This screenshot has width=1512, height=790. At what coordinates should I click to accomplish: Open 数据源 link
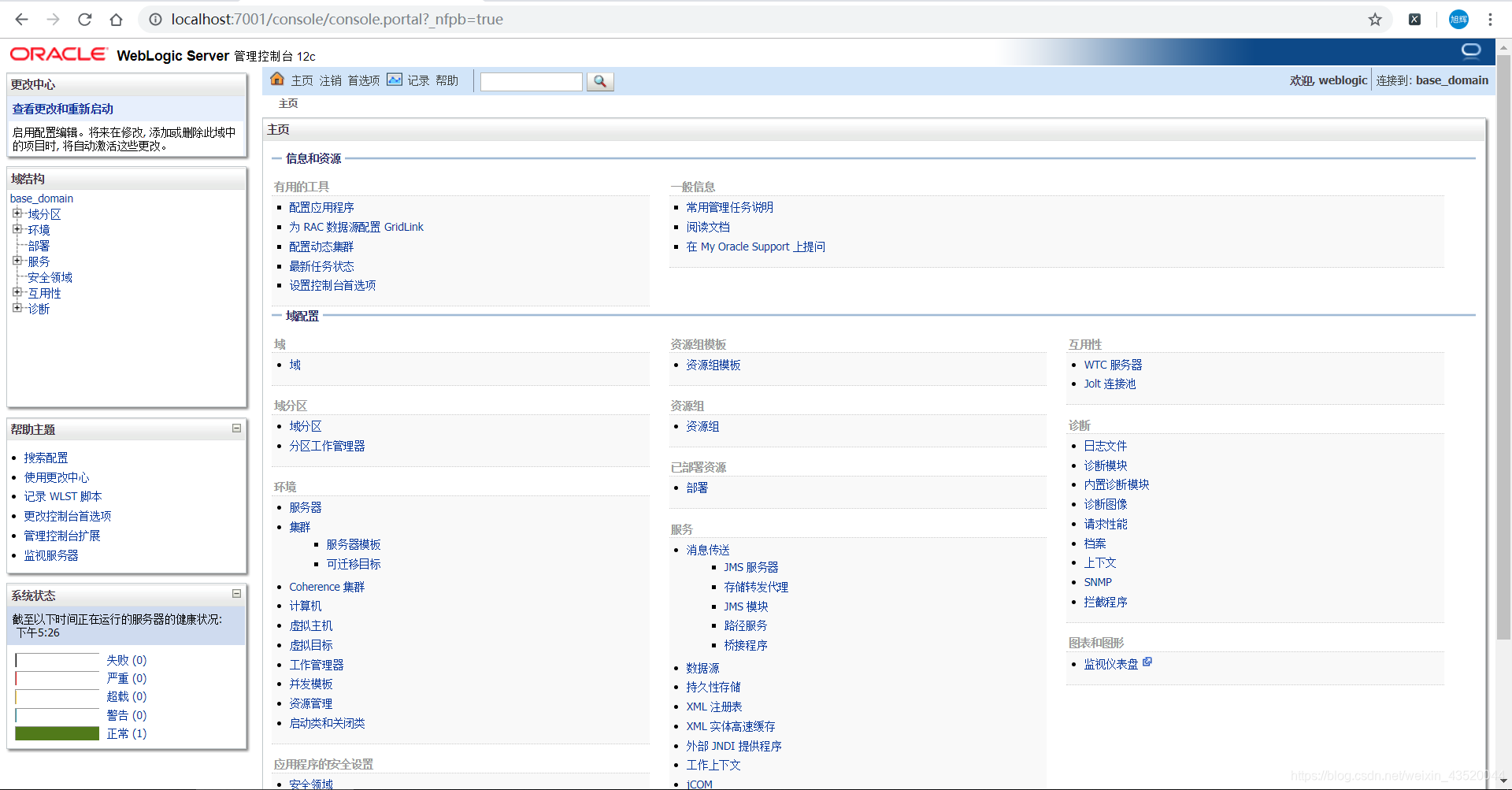(x=702, y=668)
